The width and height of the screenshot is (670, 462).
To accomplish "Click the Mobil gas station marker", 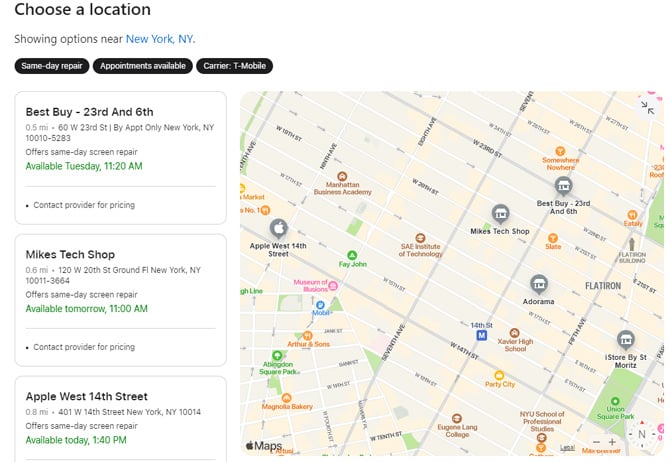I will (320, 305).
